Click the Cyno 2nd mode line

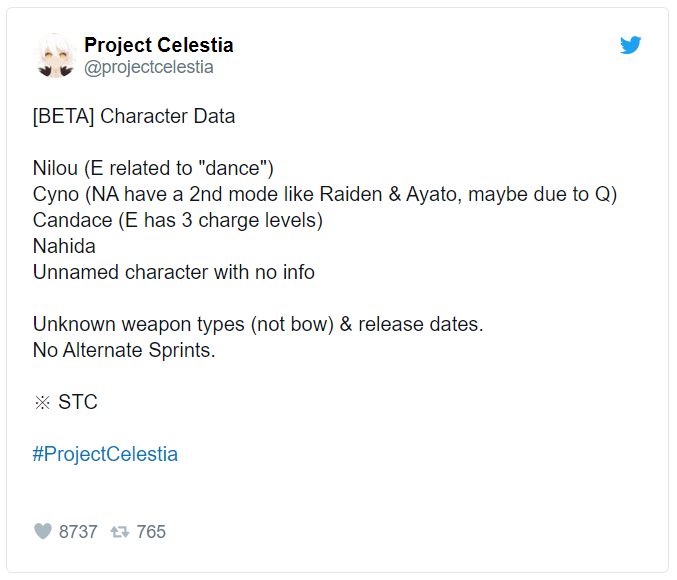325,194
